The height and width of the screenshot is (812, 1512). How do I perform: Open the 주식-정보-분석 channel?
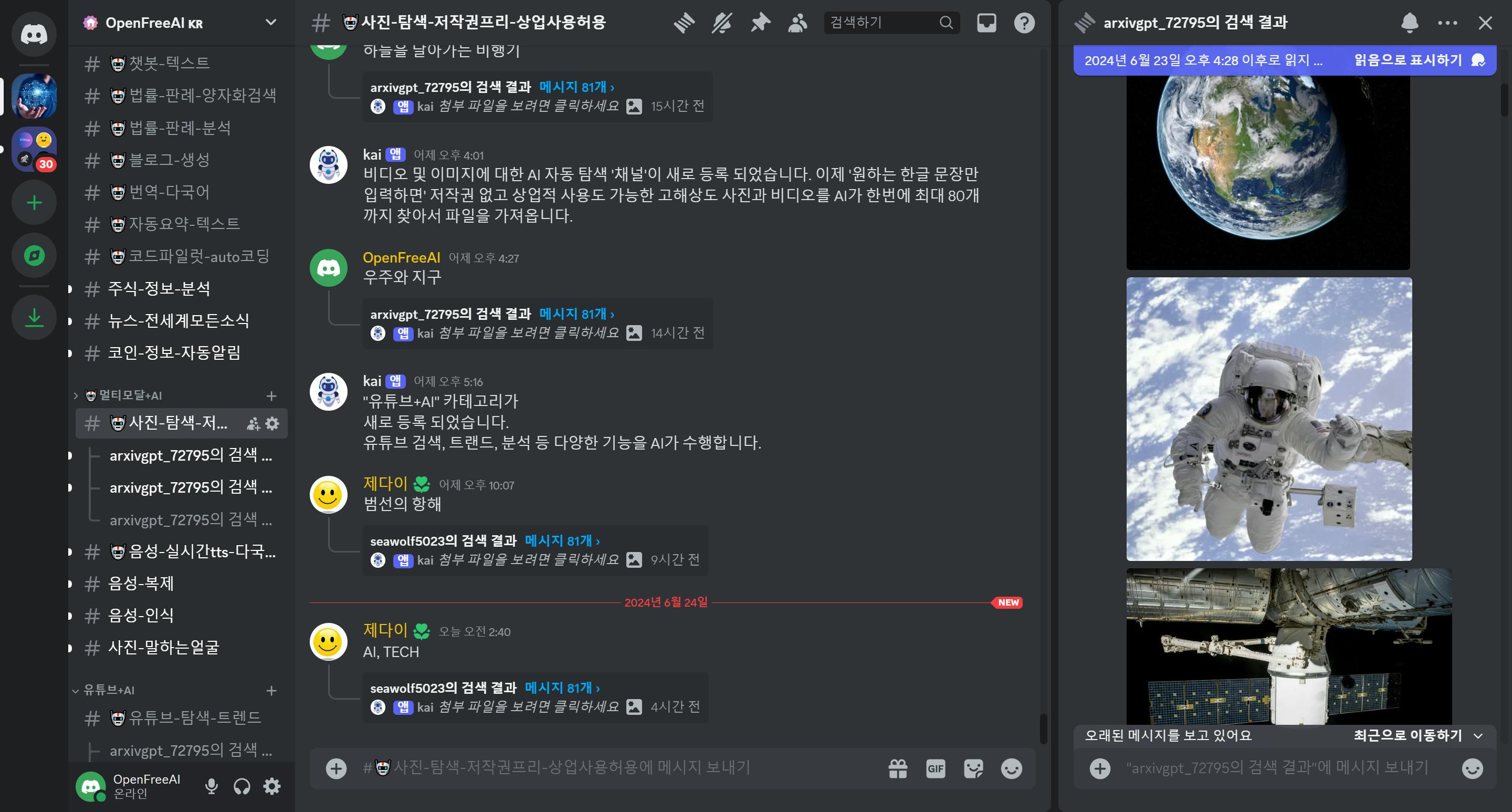click(x=159, y=288)
